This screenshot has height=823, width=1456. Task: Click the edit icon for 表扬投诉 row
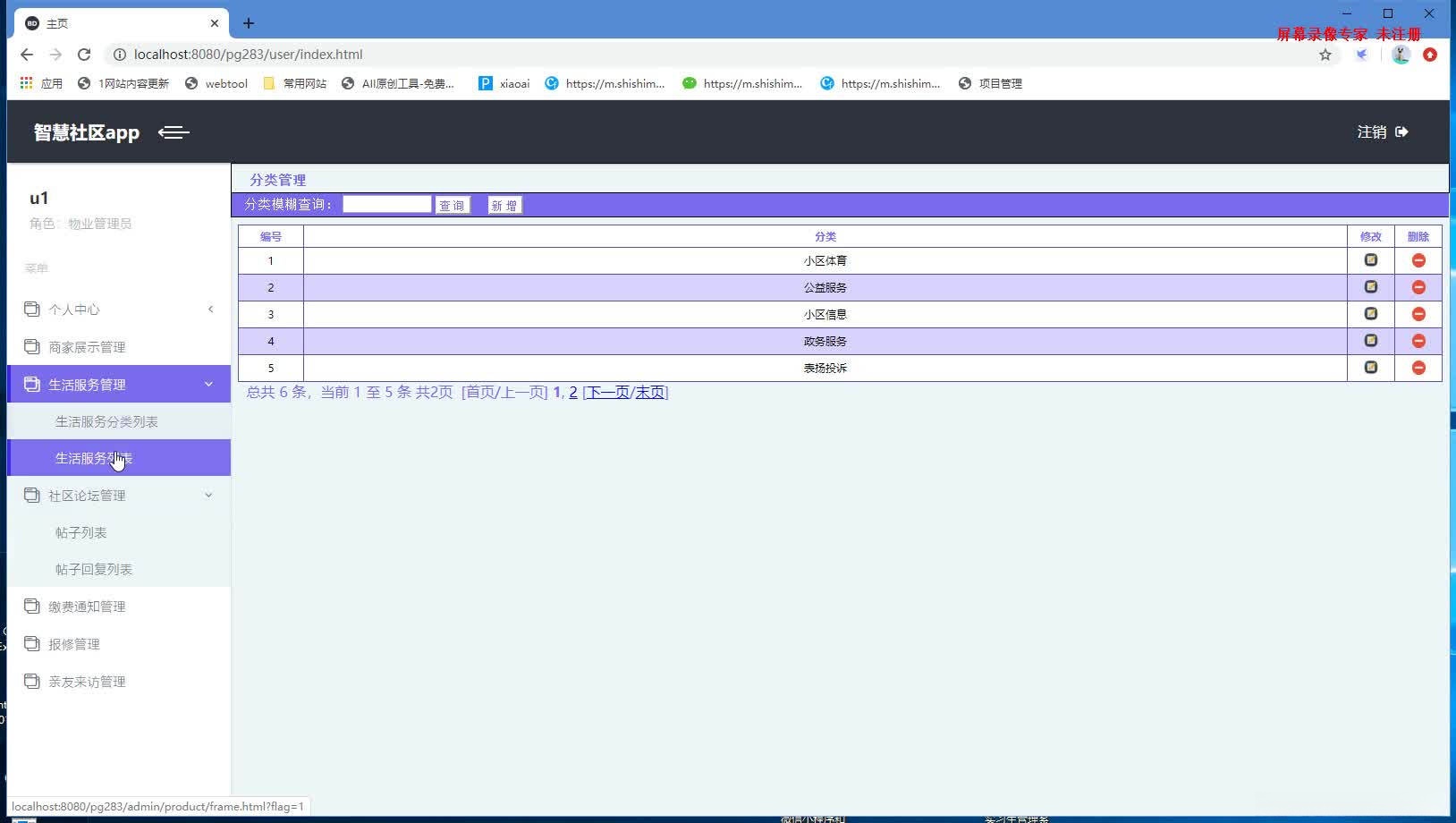(1370, 368)
